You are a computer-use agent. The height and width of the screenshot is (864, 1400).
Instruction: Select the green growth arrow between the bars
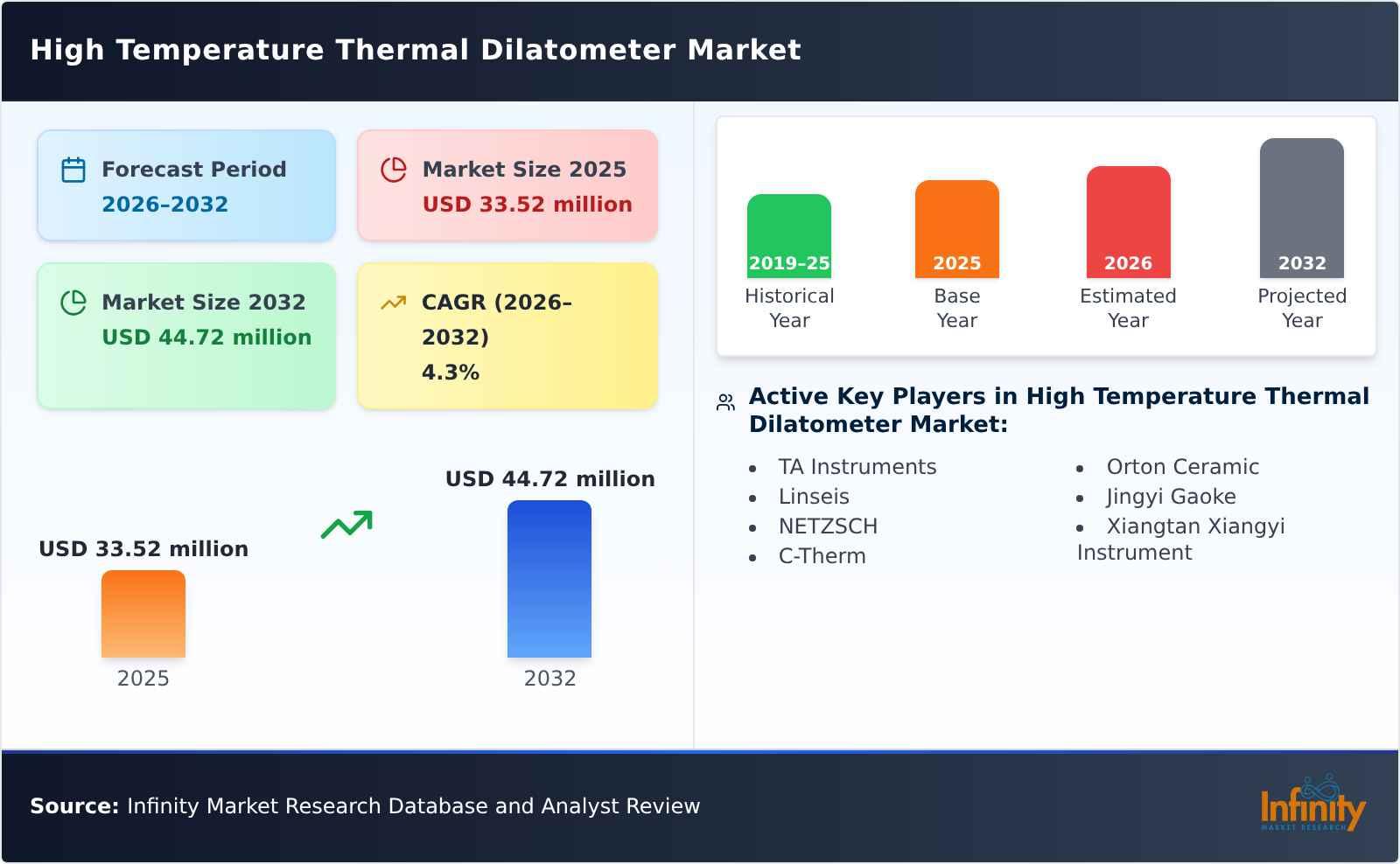(x=347, y=526)
